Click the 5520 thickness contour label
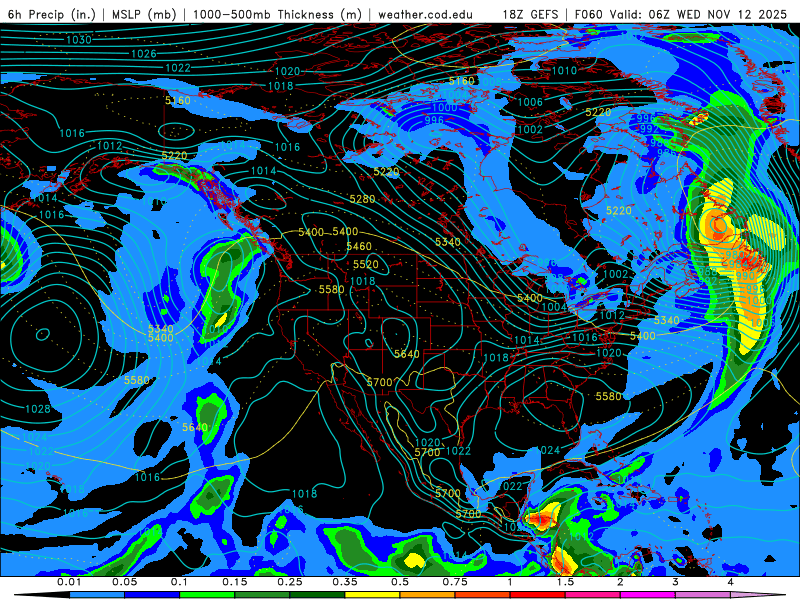This screenshot has width=800, height=600. [366, 264]
